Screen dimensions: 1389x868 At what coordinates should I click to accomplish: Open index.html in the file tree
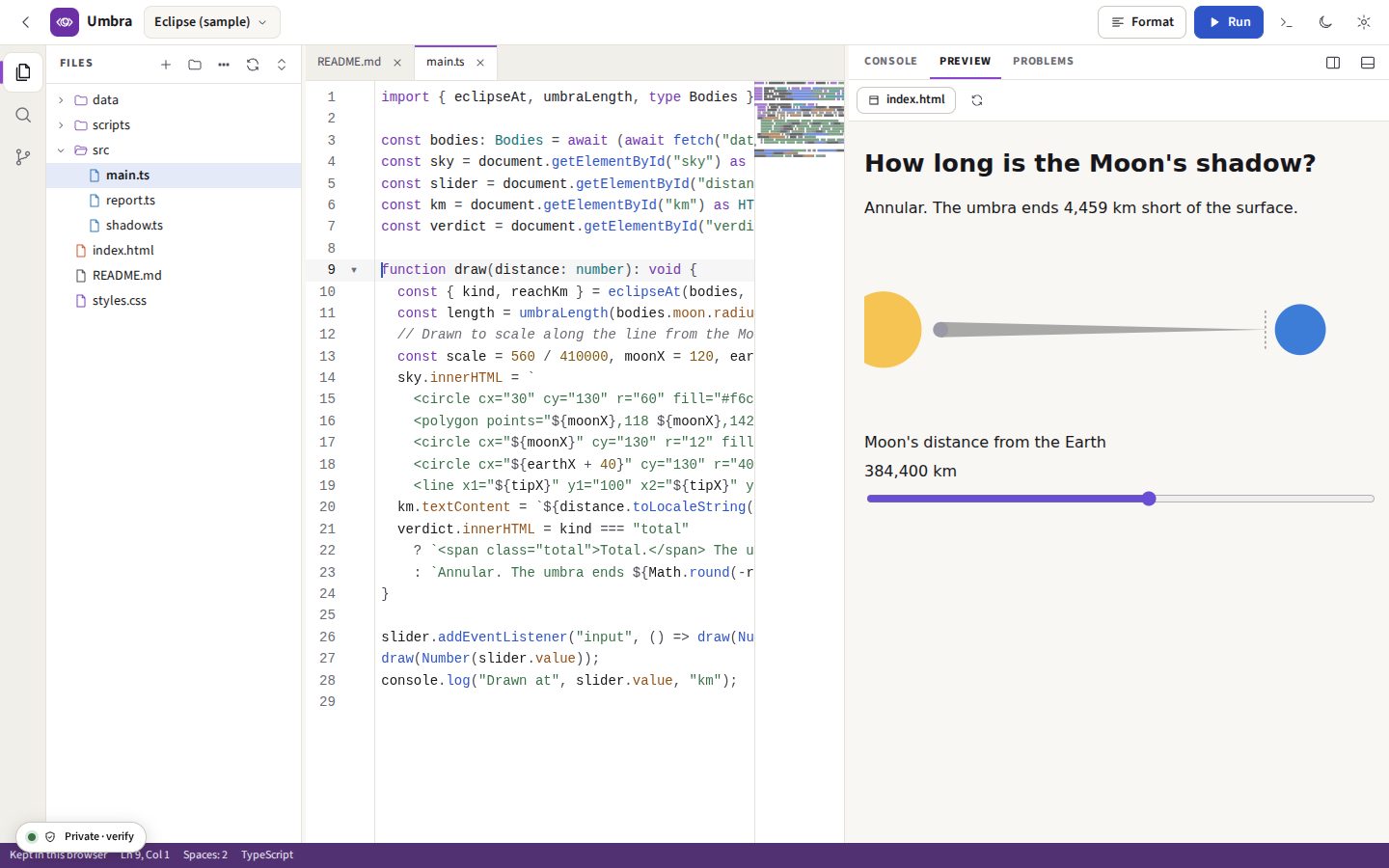pos(174,251)
